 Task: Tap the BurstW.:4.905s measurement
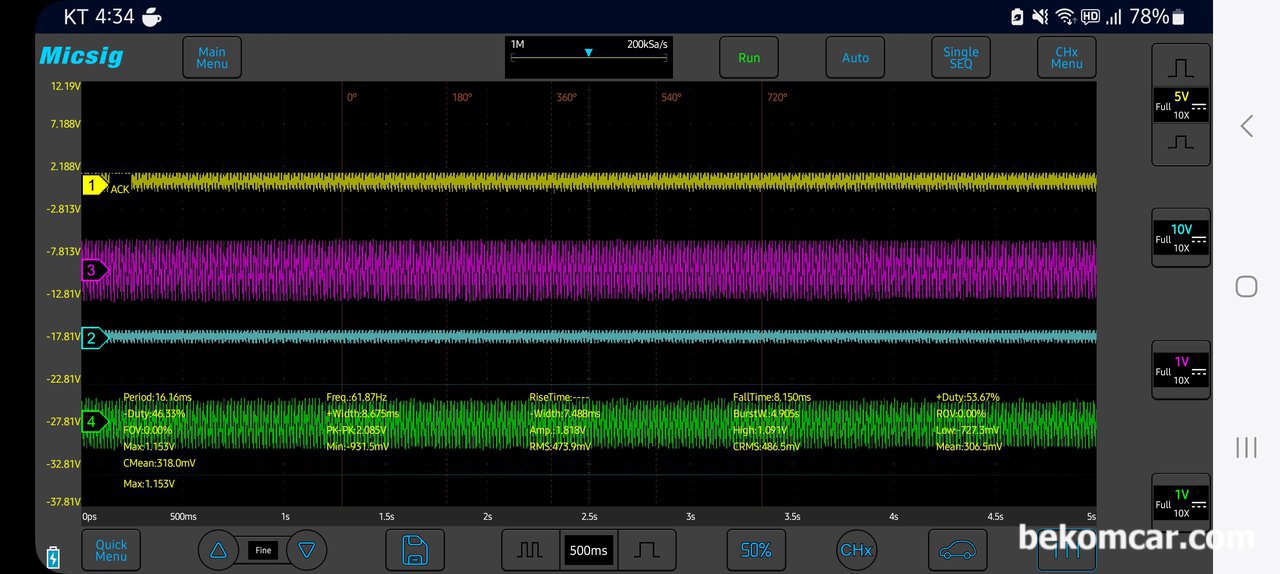point(766,413)
